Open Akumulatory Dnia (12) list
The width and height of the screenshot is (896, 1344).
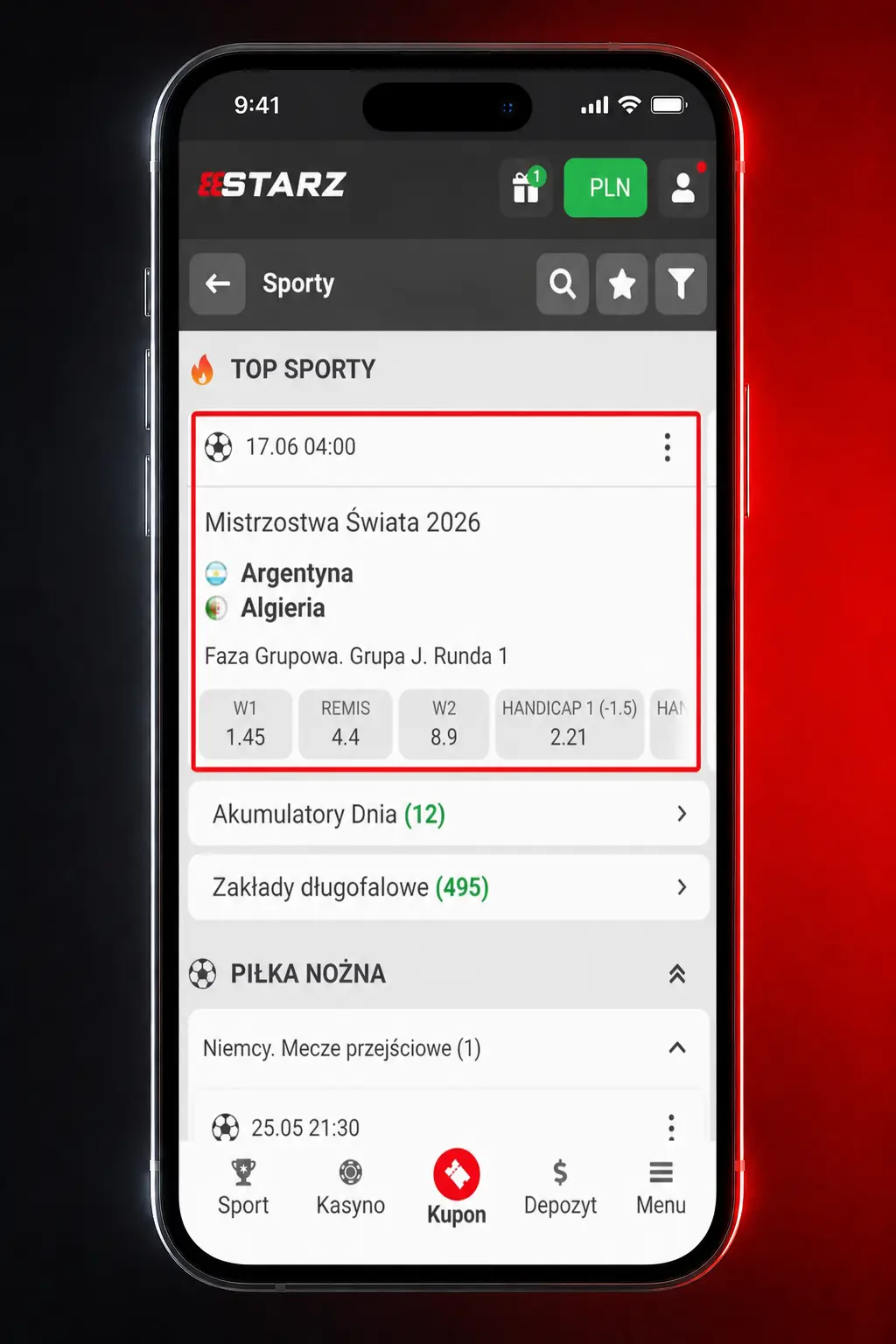[449, 814]
